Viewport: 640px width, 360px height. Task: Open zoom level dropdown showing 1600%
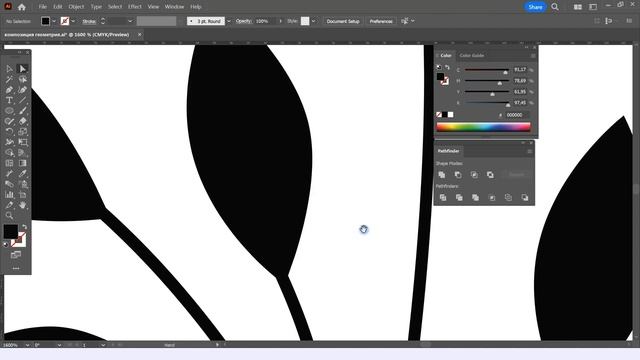click(x=27, y=345)
